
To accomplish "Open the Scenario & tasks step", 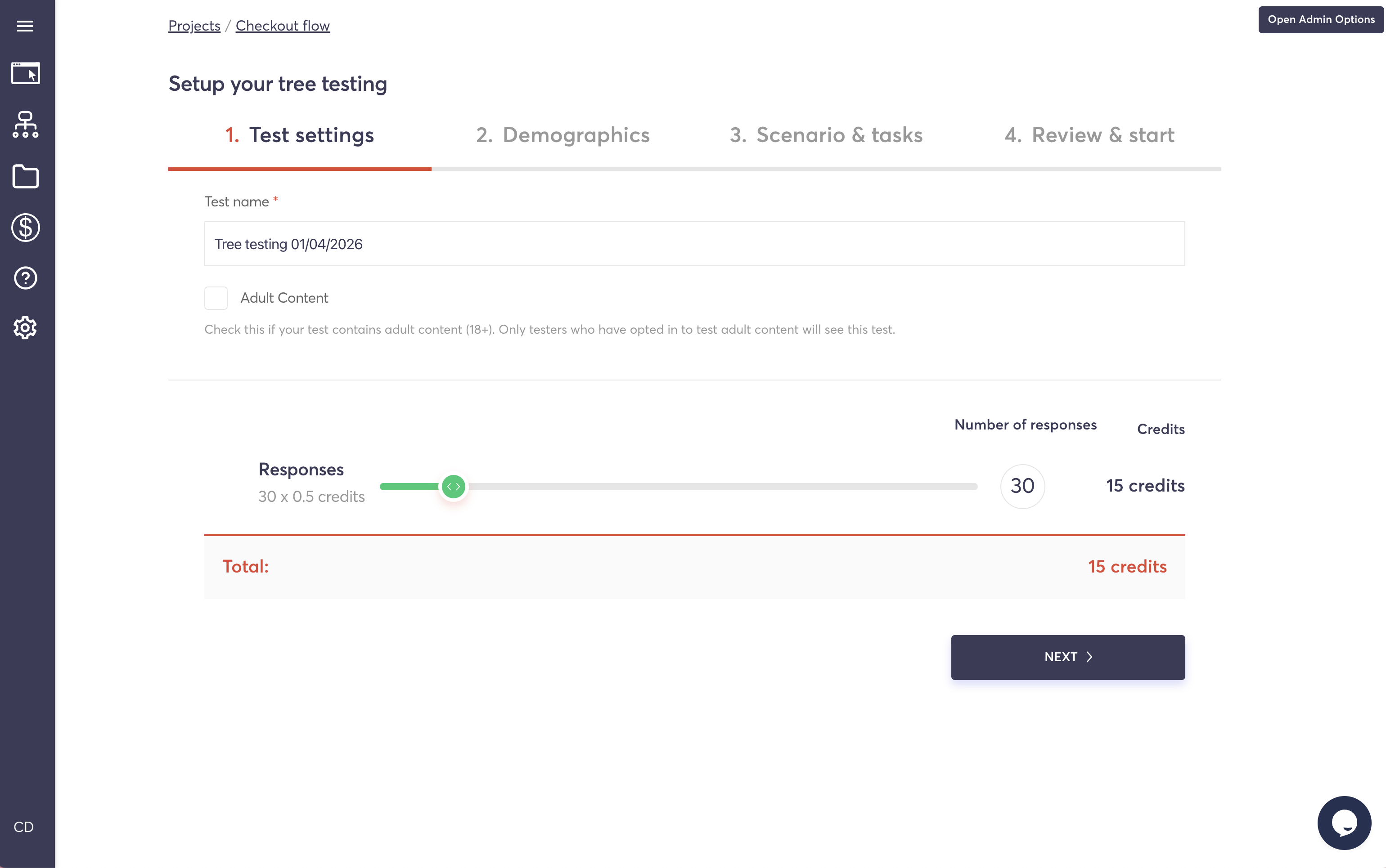I will point(826,135).
